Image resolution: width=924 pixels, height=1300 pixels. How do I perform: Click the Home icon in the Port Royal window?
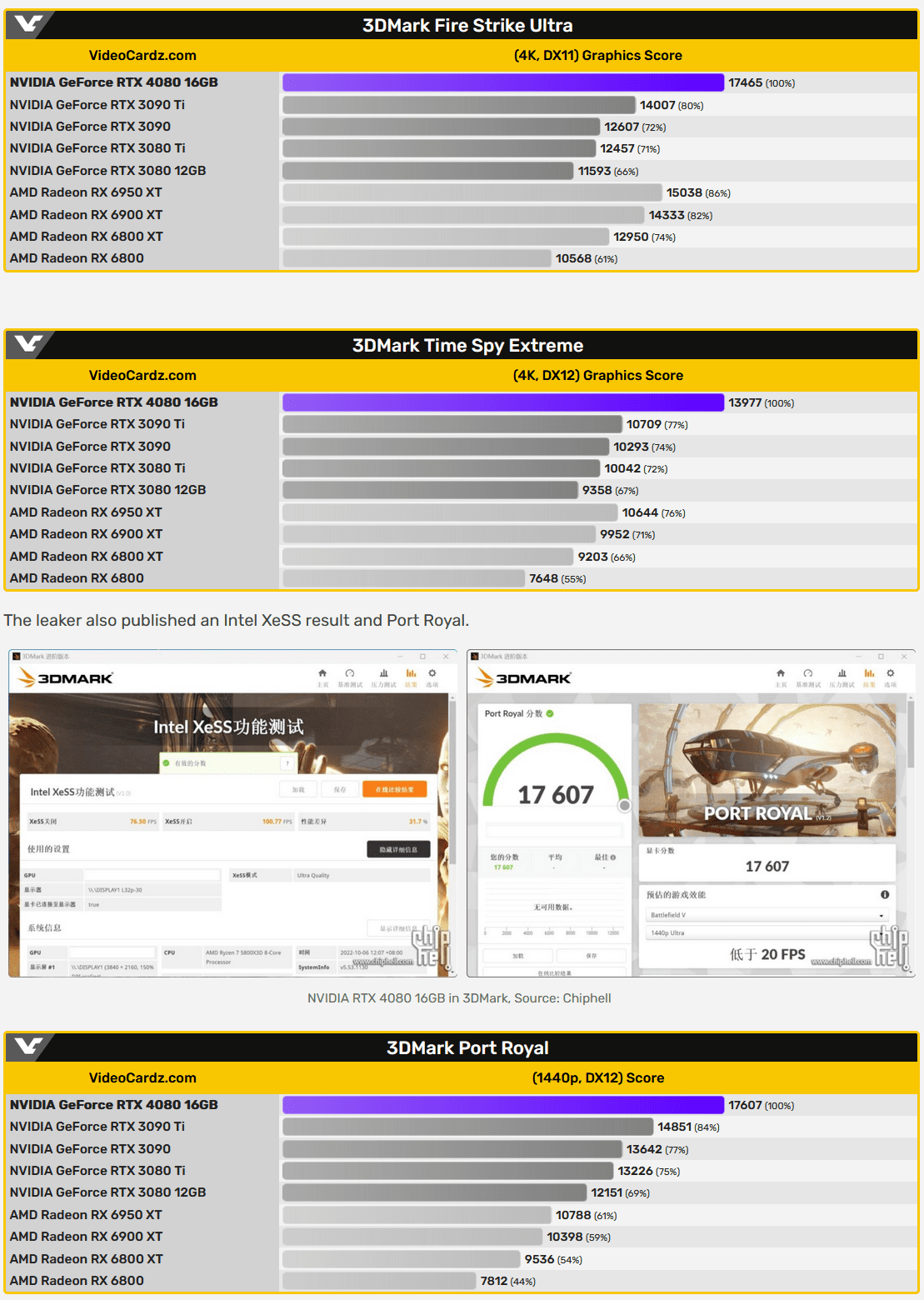(781, 673)
